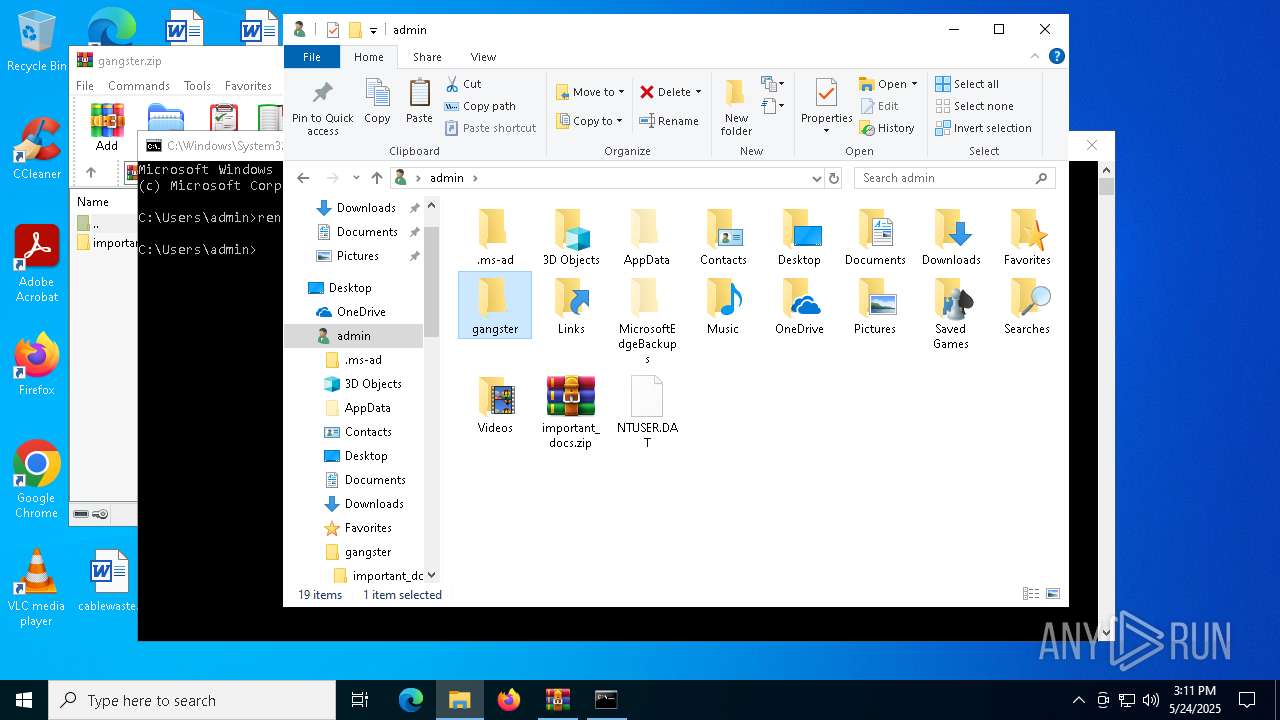Image resolution: width=1280 pixels, height=720 pixels.
Task: Click the Paste ribbon icon
Action: pos(419,101)
